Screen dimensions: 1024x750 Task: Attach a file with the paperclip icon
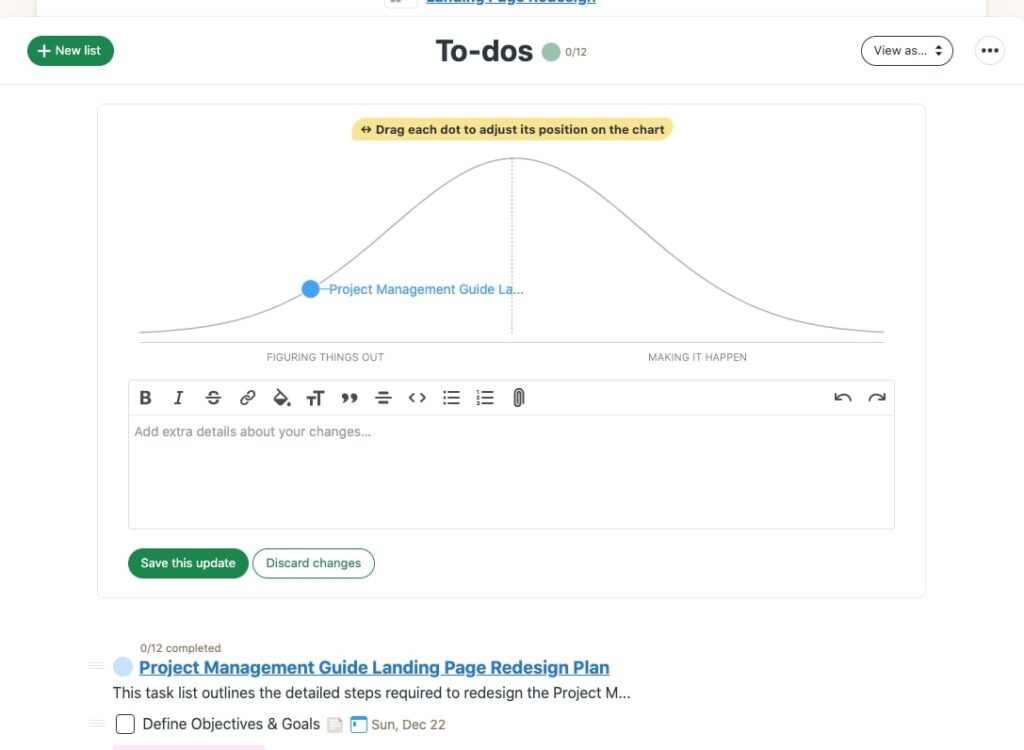coord(518,397)
